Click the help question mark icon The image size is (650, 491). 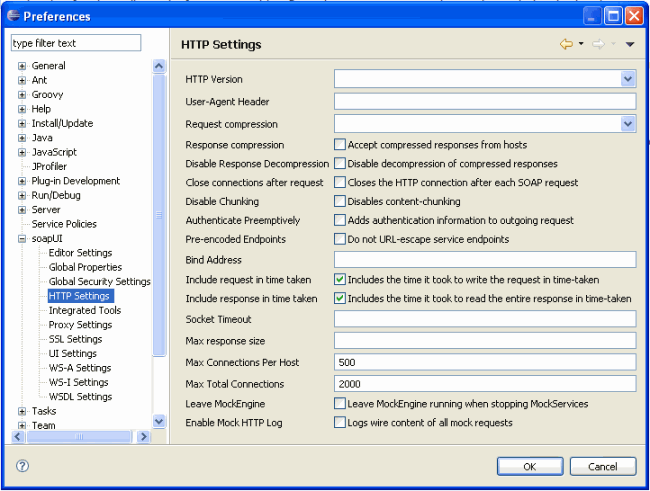[x=22, y=466]
